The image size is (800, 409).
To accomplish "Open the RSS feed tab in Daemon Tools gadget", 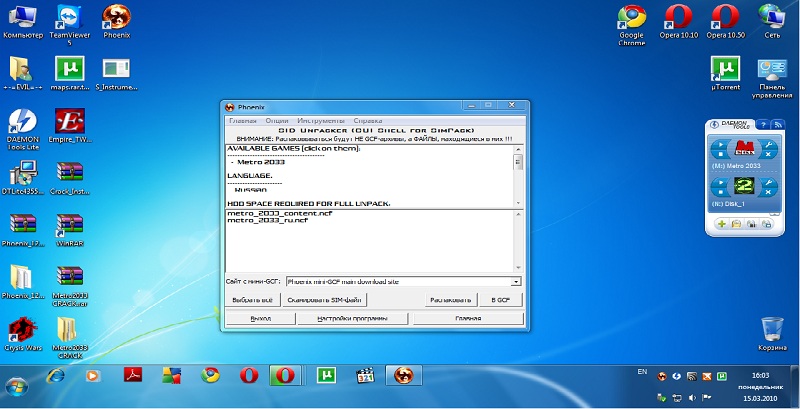I will [778, 124].
